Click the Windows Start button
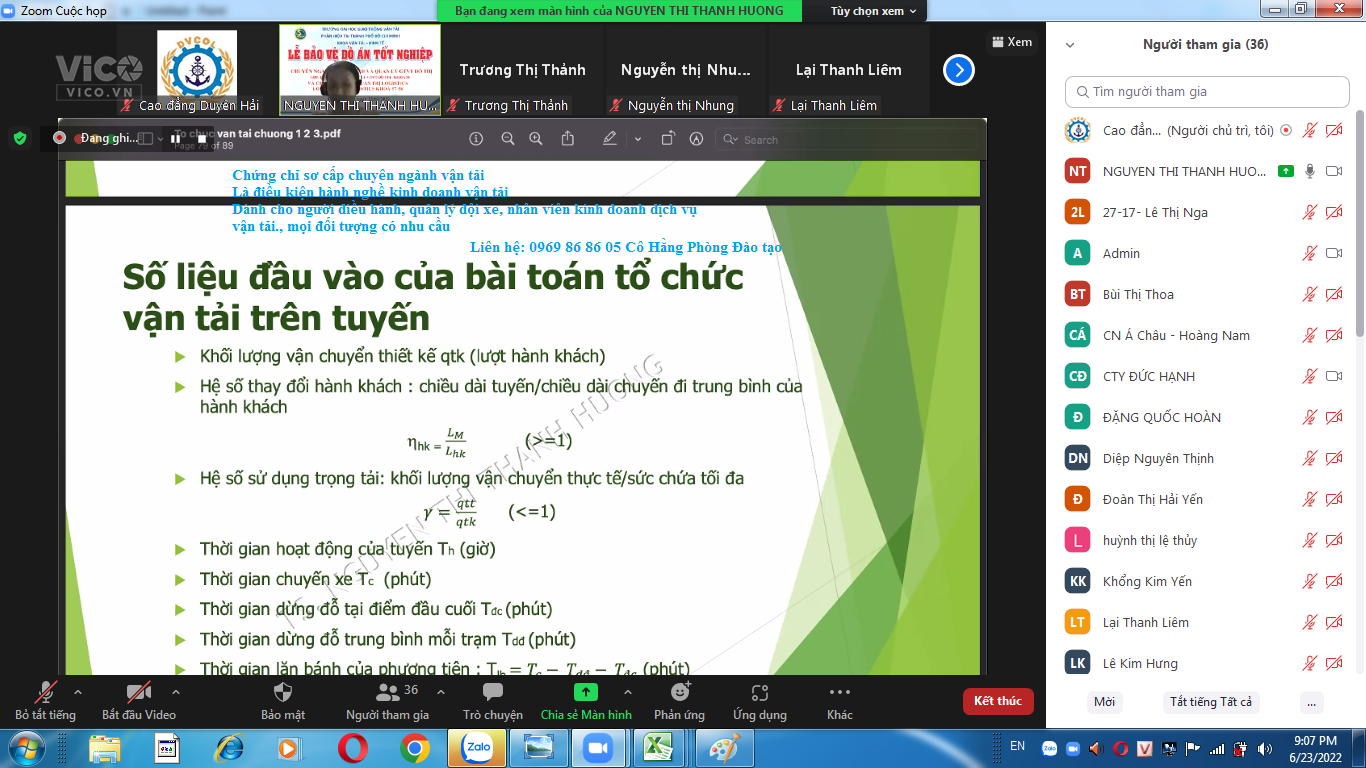The width and height of the screenshot is (1366, 768). (25, 747)
